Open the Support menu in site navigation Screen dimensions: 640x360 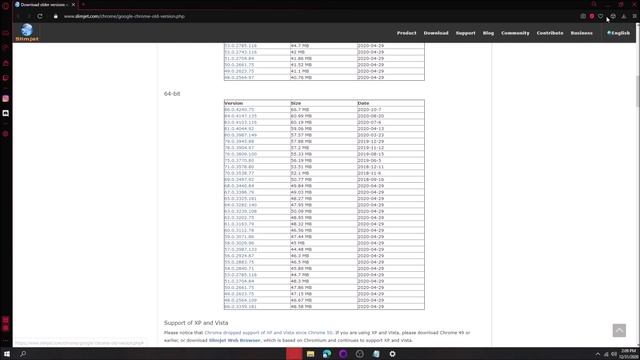point(465,33)
